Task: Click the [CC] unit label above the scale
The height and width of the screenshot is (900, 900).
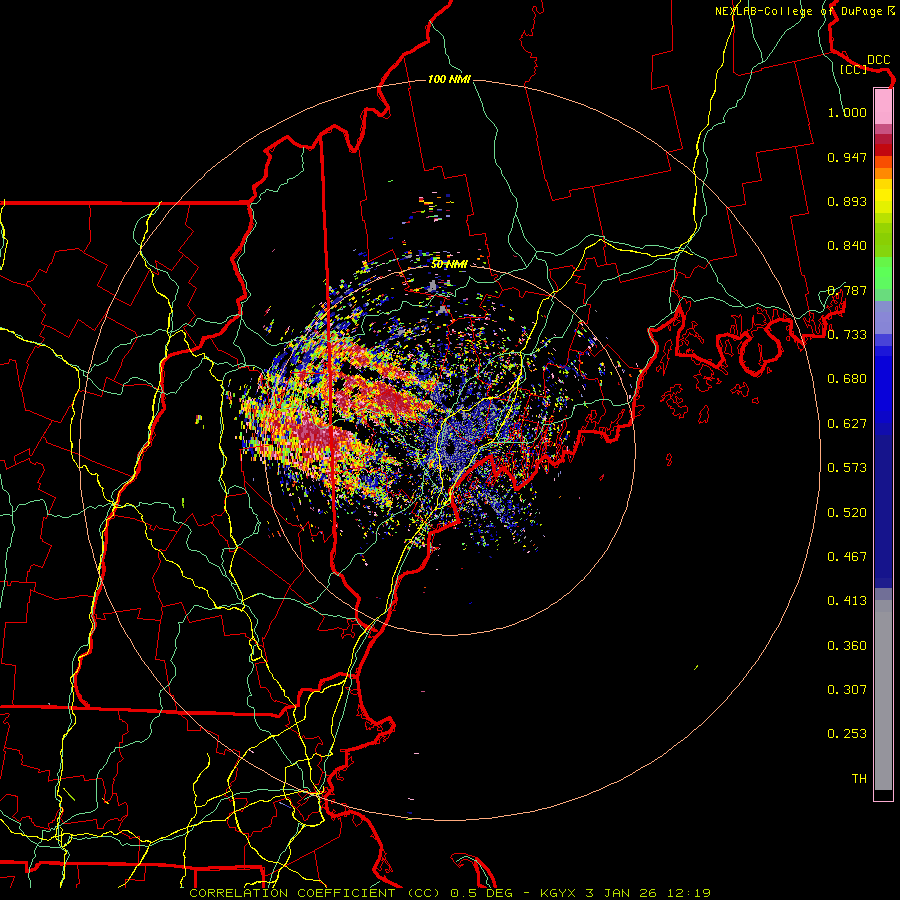Action: 853,69
